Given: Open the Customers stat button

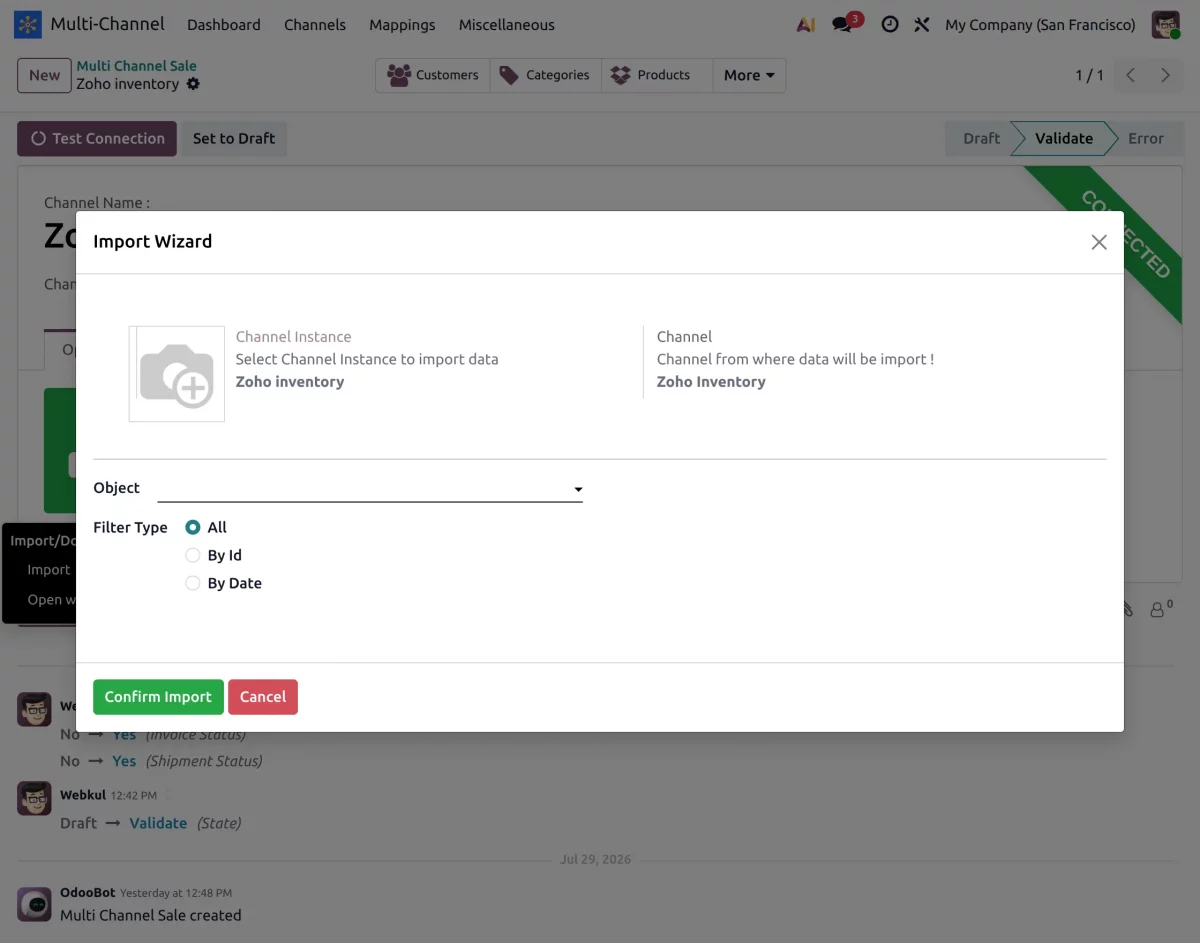Looking at the screenshot, I should [x=433, y=75].
